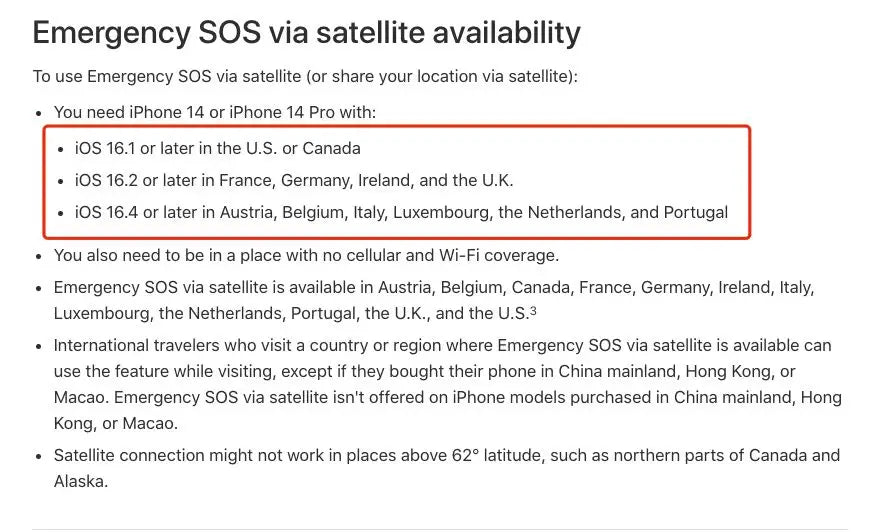Screen dimensions: 880x532
Task: Click the word Portugal in the red box
Action: pos(696,212)
